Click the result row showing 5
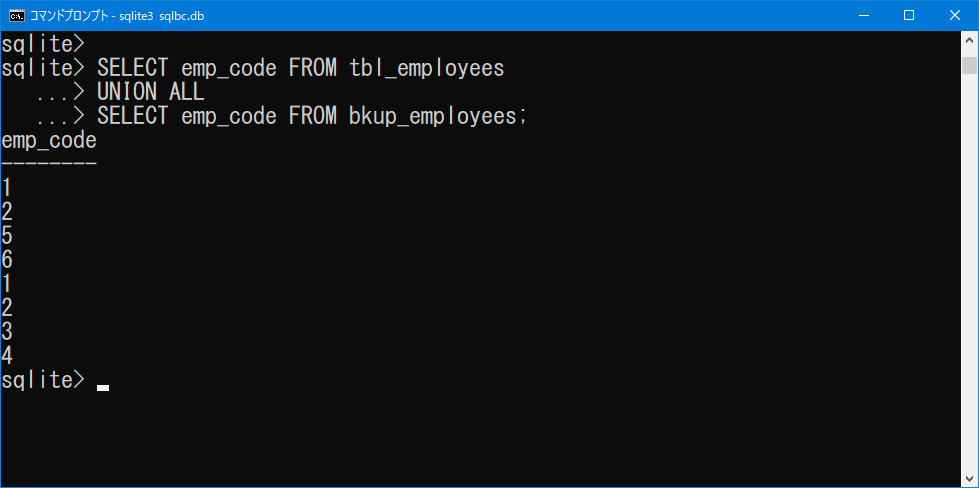The image size is (979, 488). (x=7, y=236)
